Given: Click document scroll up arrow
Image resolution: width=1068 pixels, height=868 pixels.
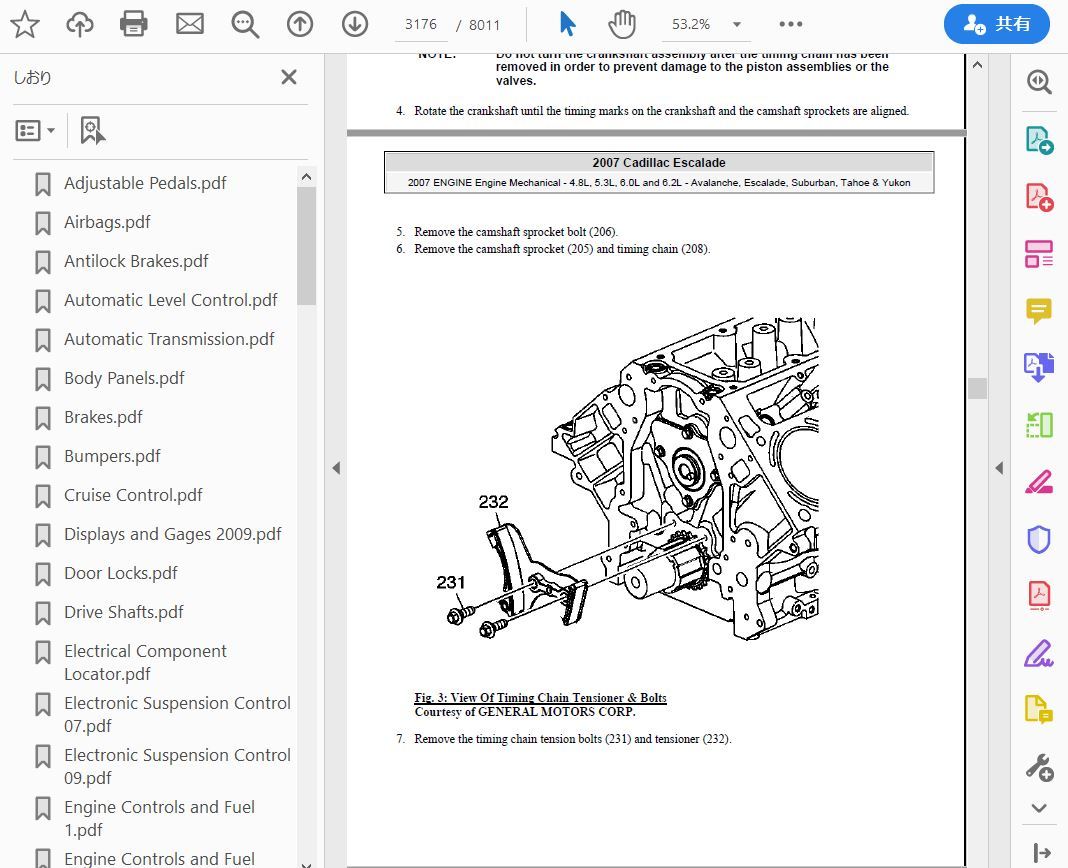Looking at the screenshot, I should click(x=977, y=65).
